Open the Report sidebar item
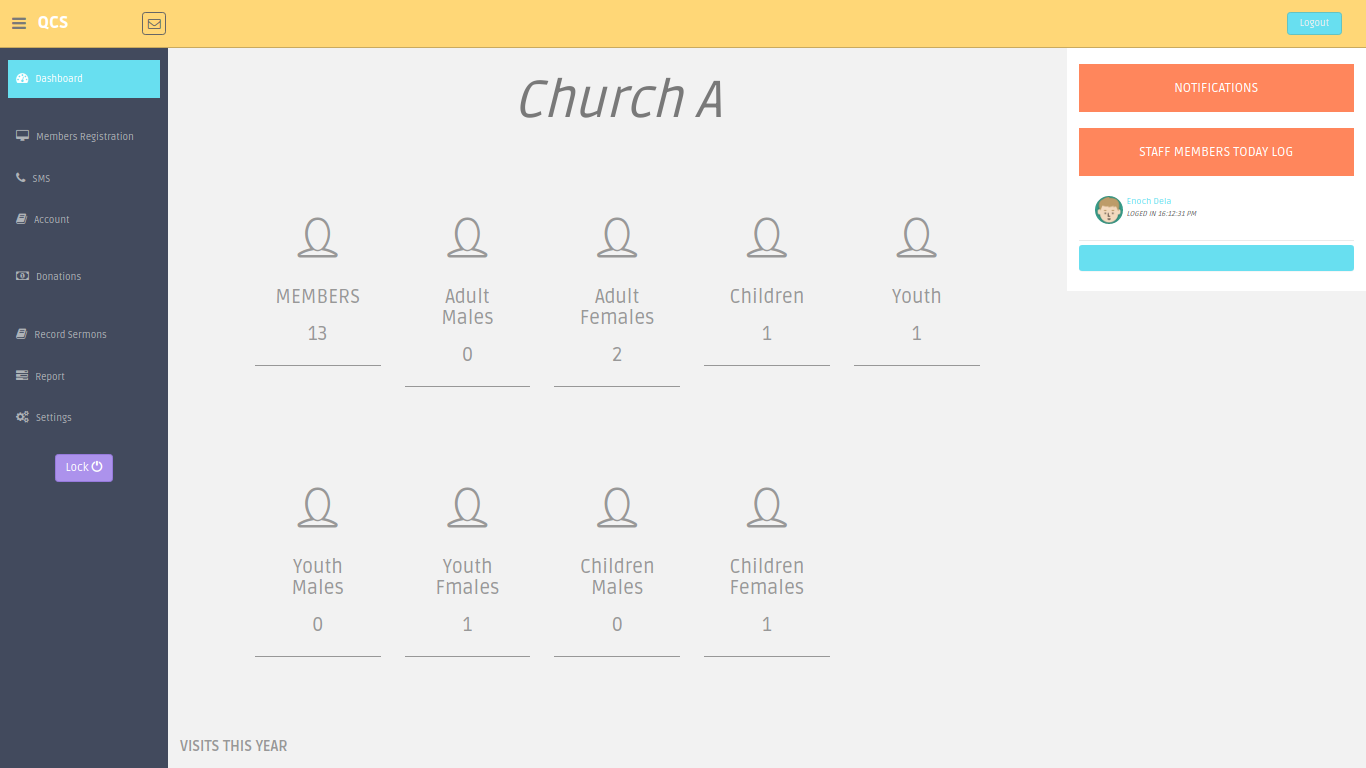Image resolution: width=1366 pixels, height=768 pixels. coord(50,376)
